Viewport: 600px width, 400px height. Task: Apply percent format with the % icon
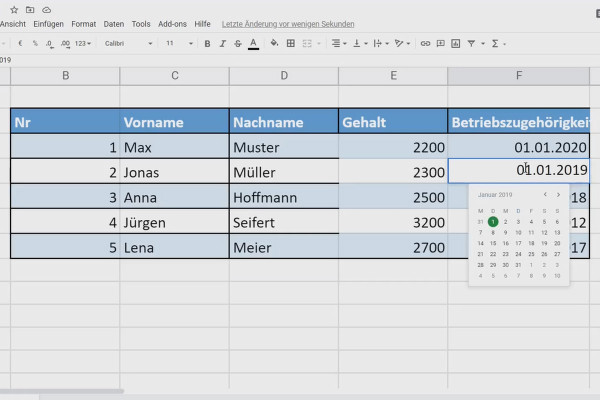(35, 44)
